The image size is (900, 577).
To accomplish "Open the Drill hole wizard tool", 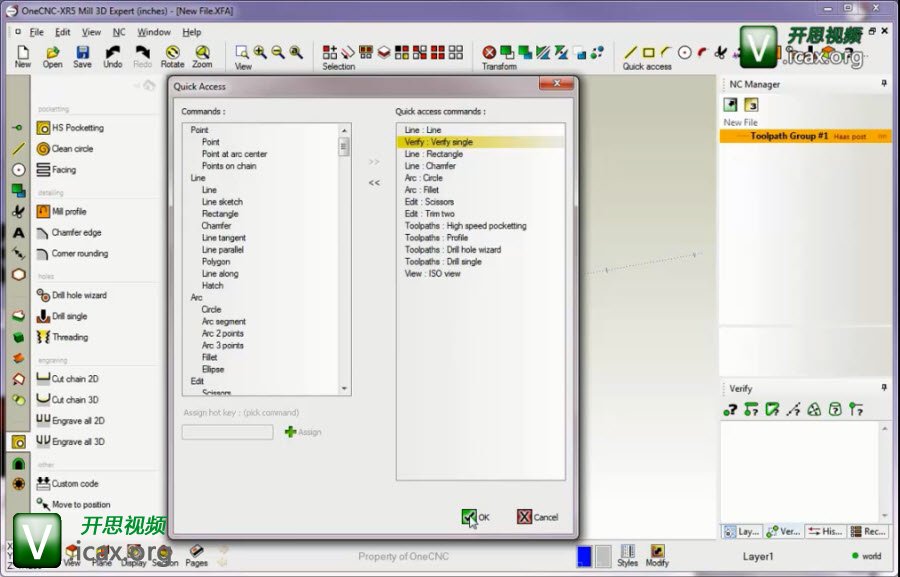I will [x=44, y=295].
